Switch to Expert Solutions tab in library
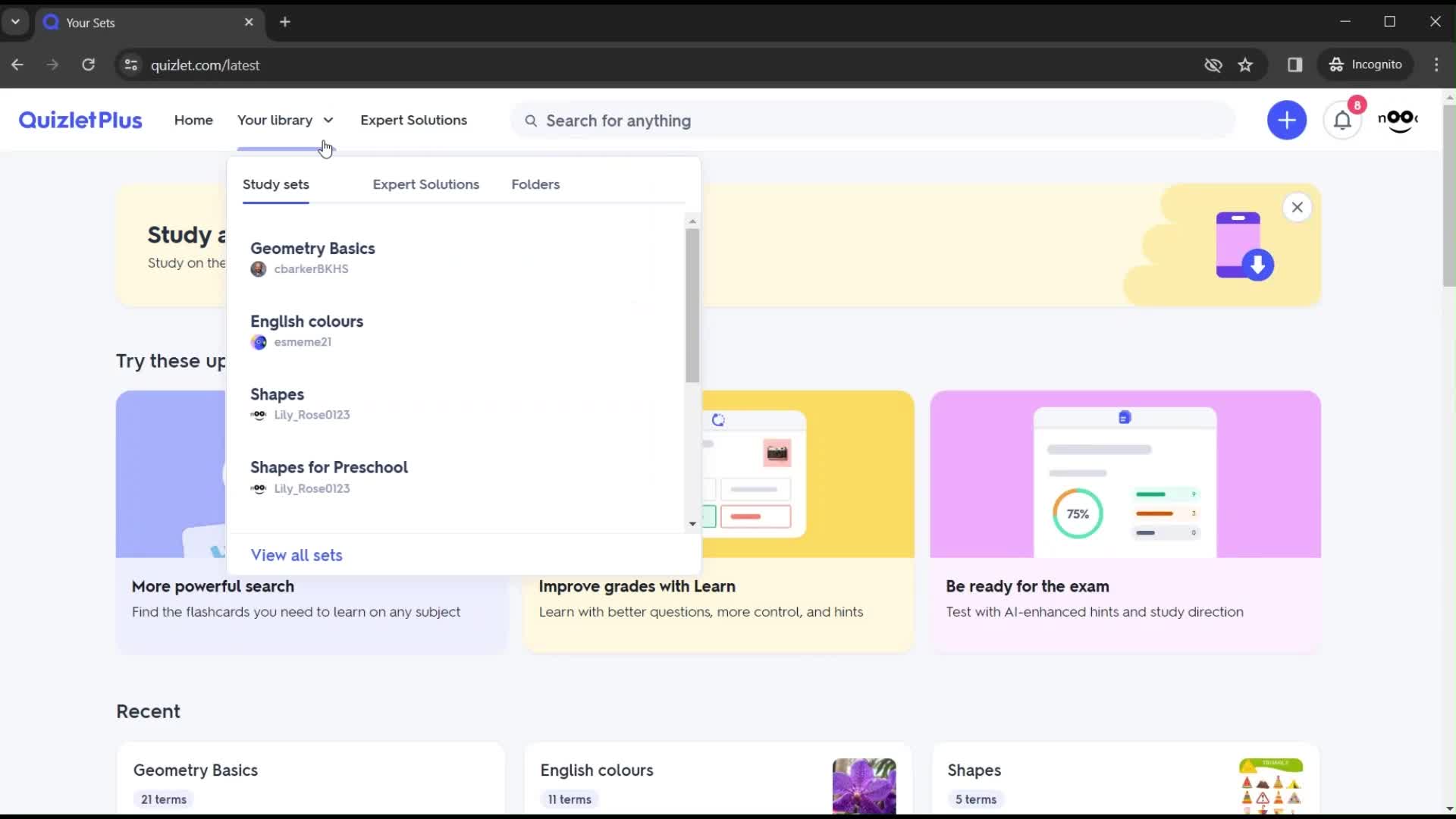The image size is (1456, 819). point(425,184)
